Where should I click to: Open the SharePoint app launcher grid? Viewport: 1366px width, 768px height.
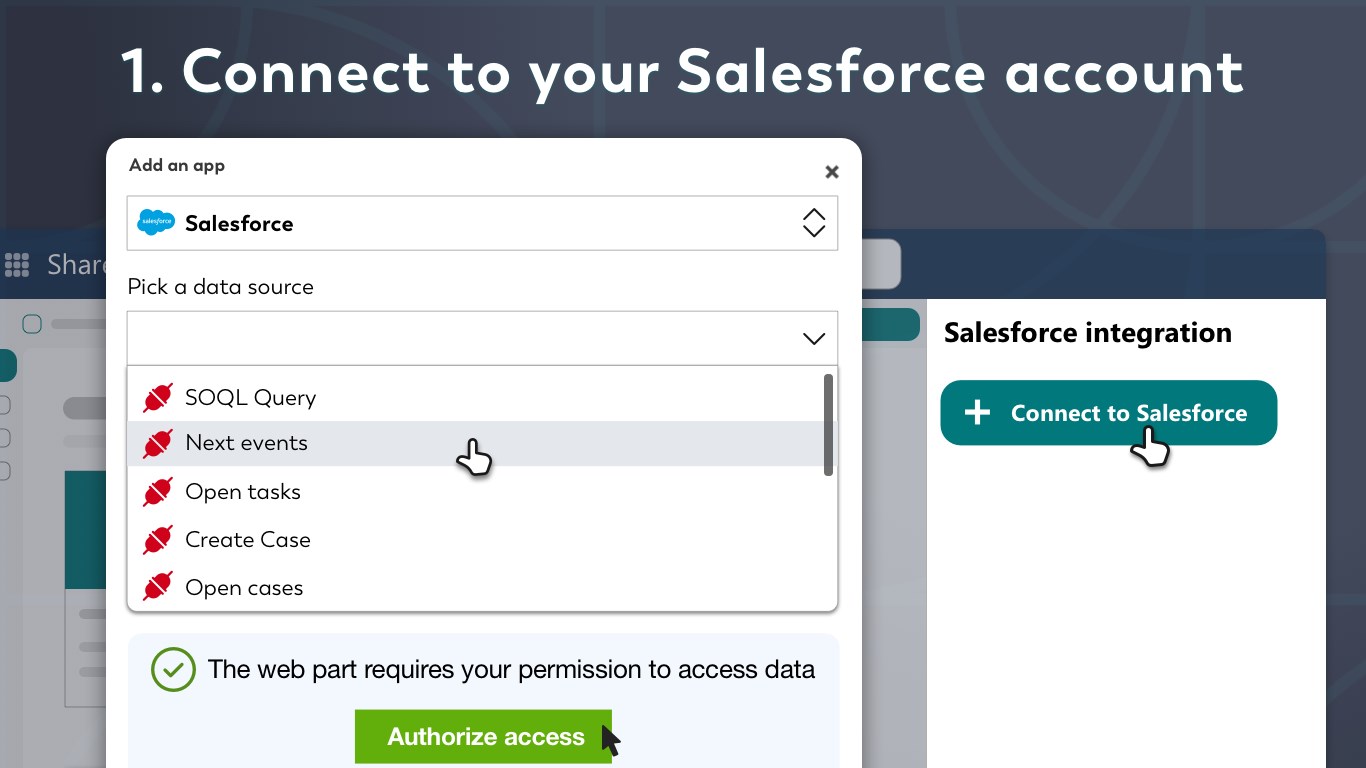click(x=17, y=264)
